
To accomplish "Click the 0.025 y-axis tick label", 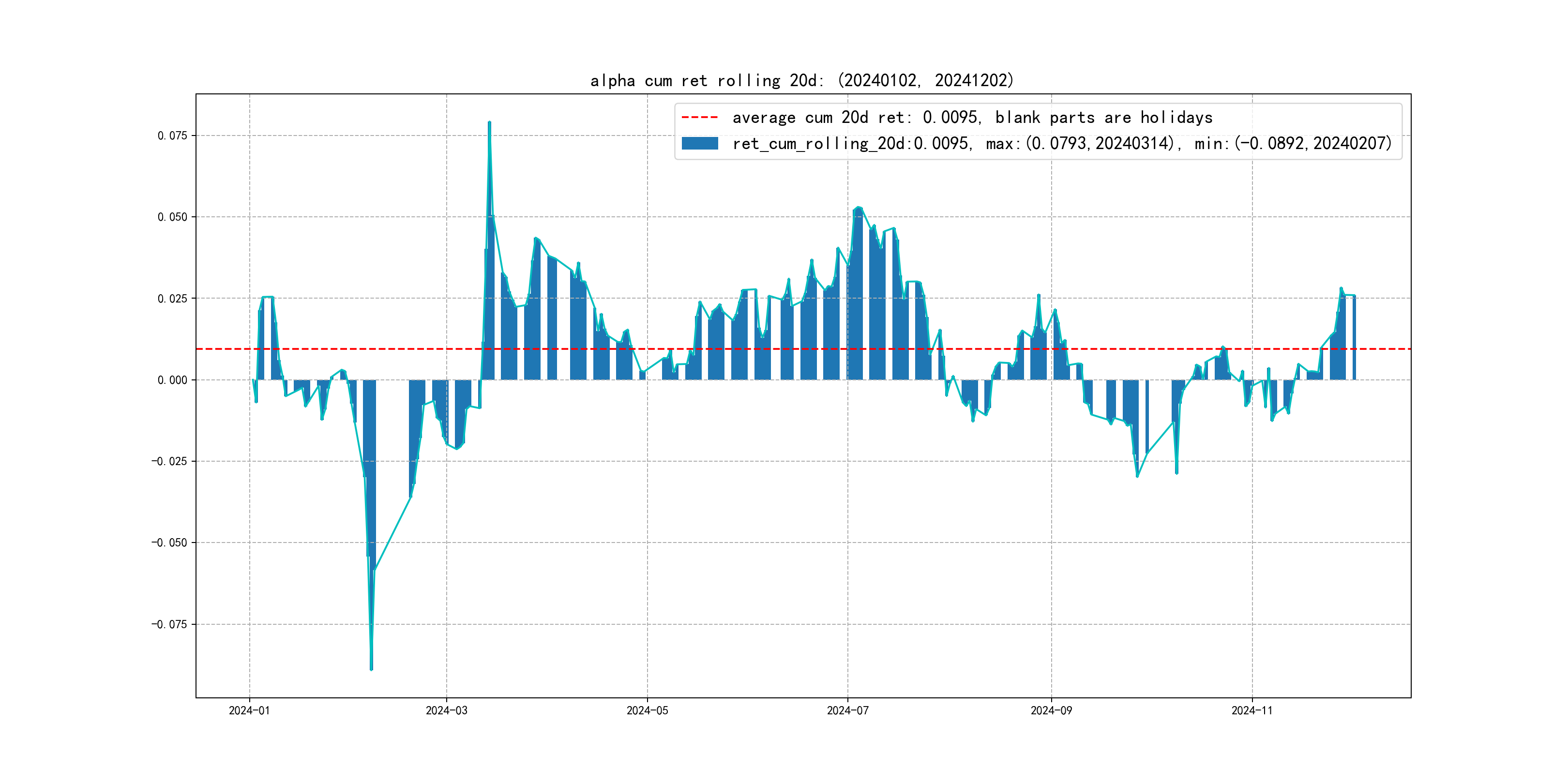I will 172,299.
